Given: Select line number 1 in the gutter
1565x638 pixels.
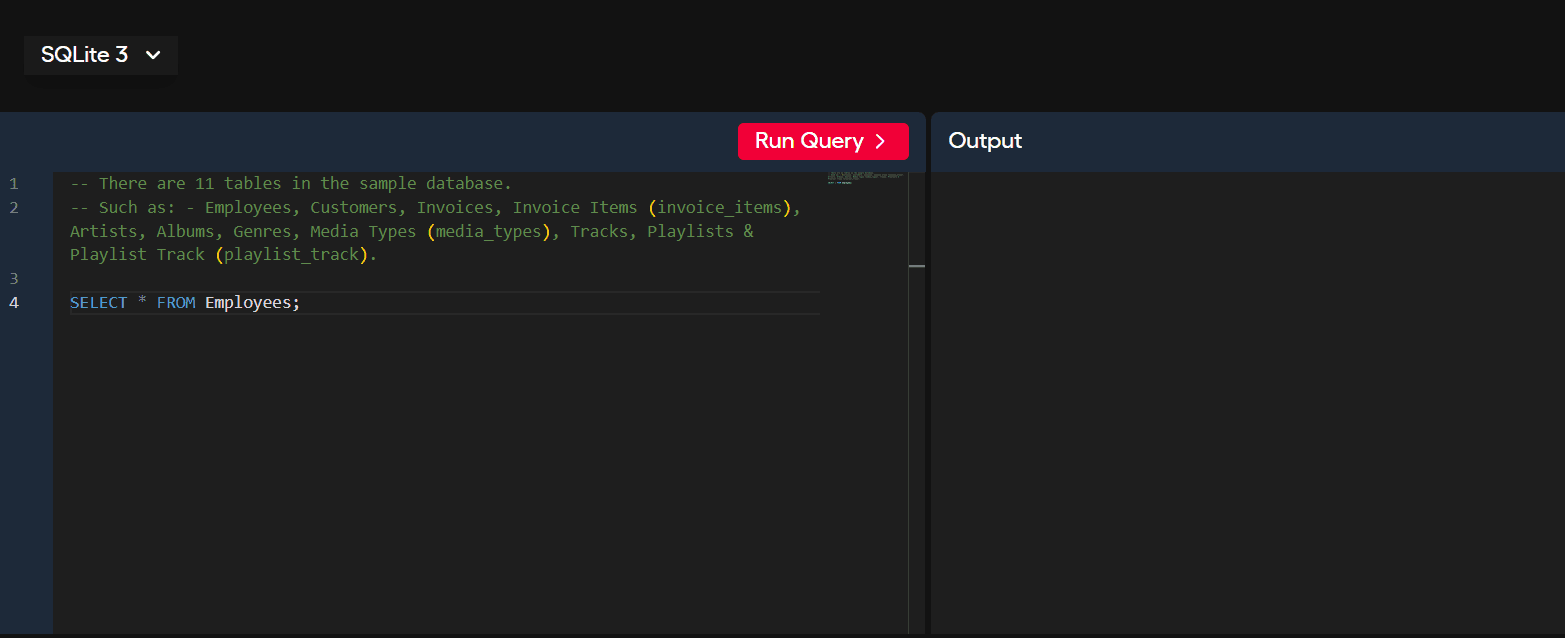Looking at the screenshot, I should click(x=14, y=184).
